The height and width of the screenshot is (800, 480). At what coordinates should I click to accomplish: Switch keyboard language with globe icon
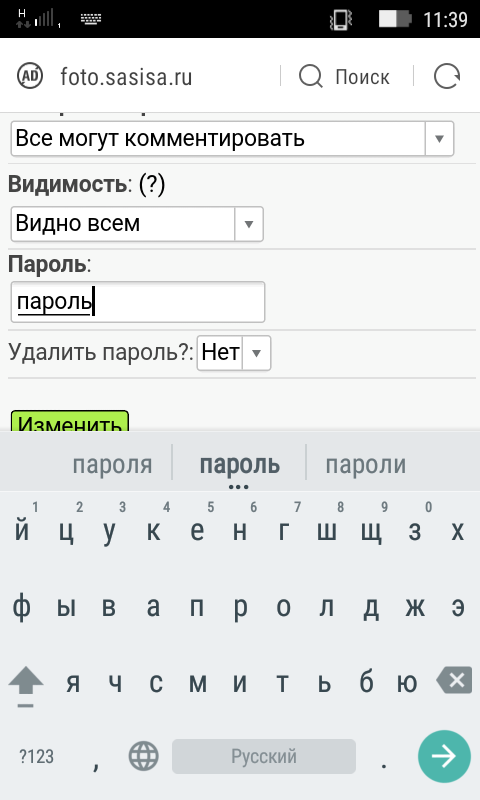[143, 756]
